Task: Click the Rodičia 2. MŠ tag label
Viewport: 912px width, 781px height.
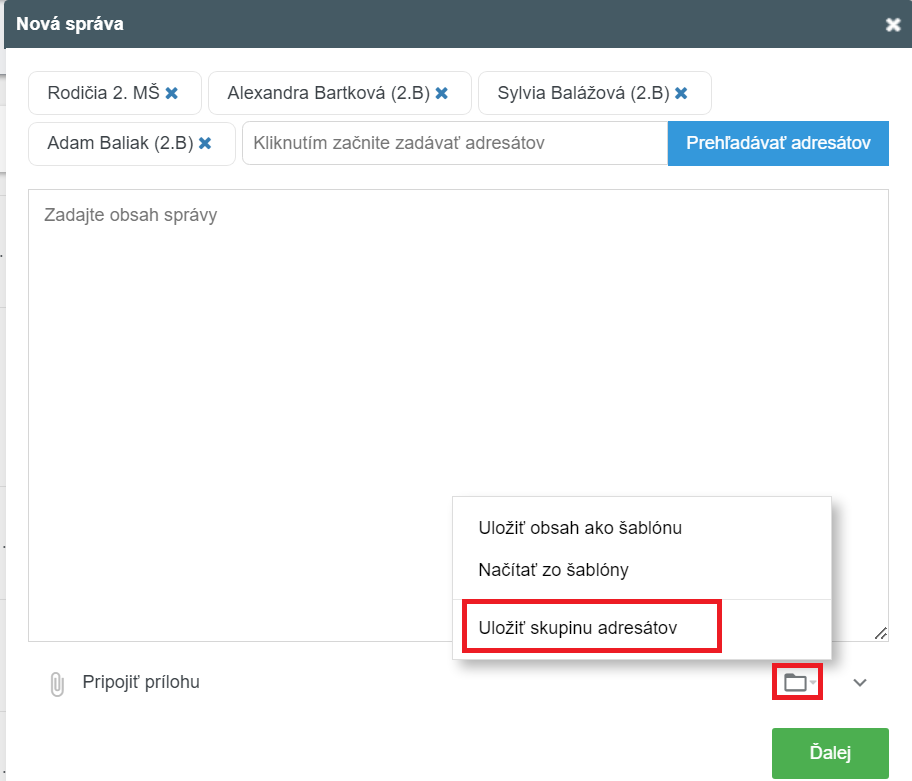Action: click(103, 93)
